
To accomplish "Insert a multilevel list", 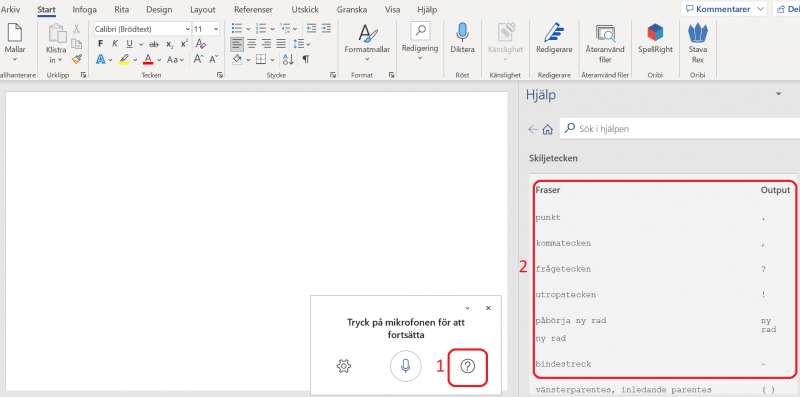I will coord(285,29).
